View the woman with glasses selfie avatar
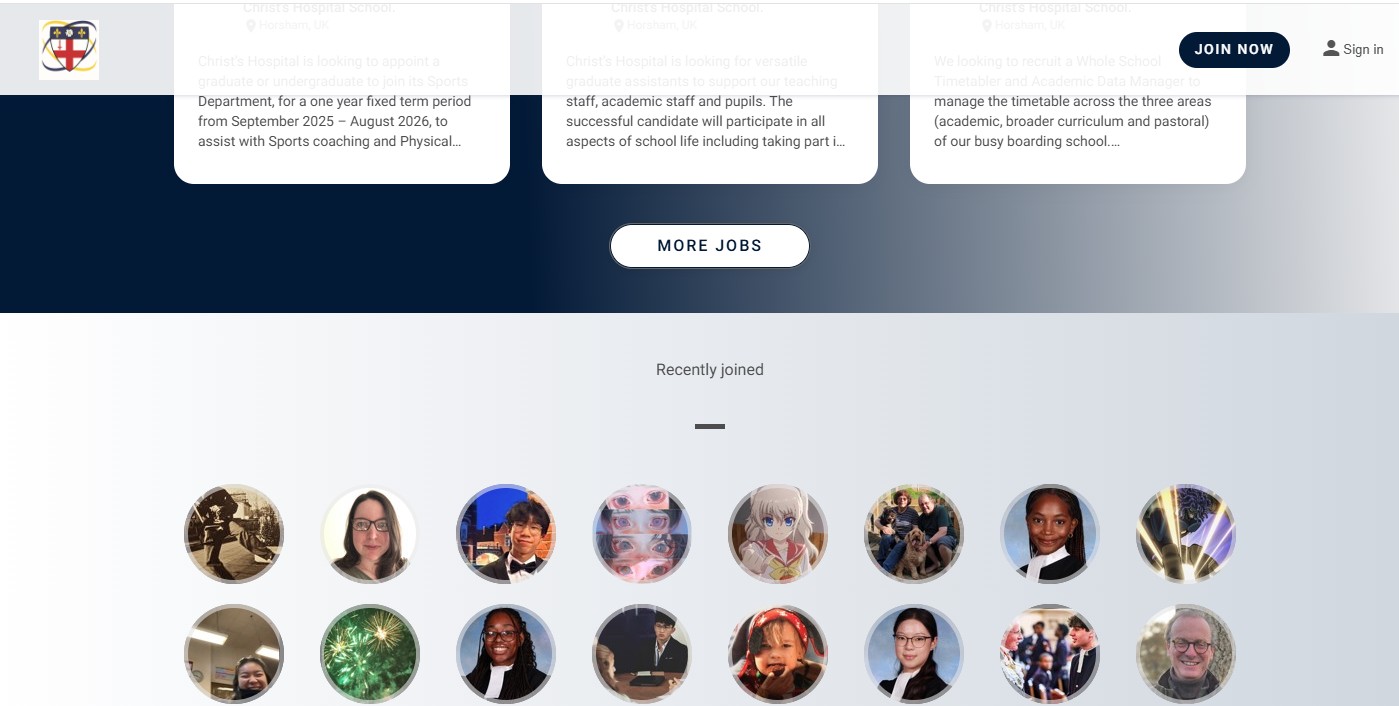 370,534
